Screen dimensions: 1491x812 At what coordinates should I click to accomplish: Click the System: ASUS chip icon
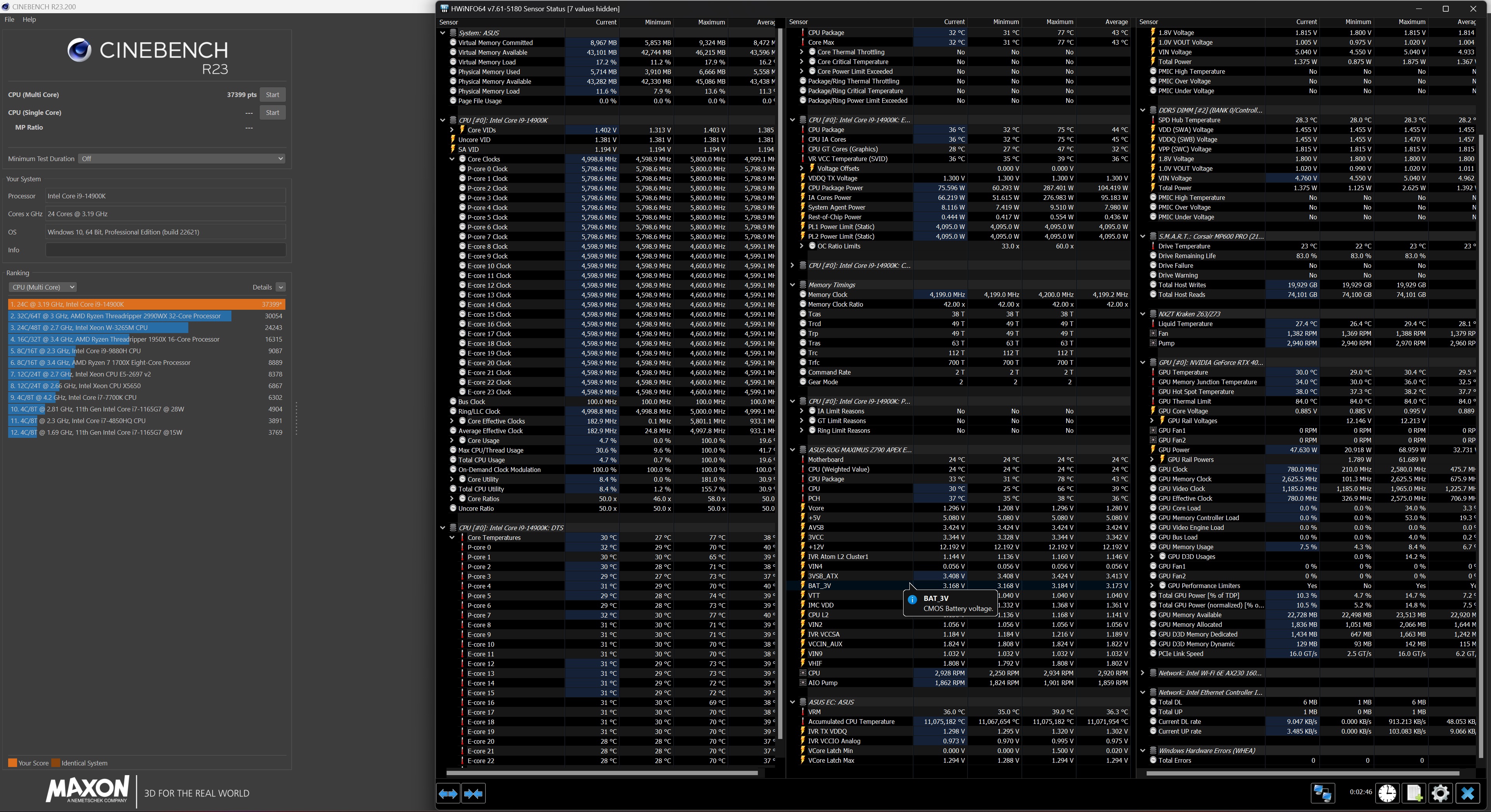pyautogui.click(x=453, y=33)
